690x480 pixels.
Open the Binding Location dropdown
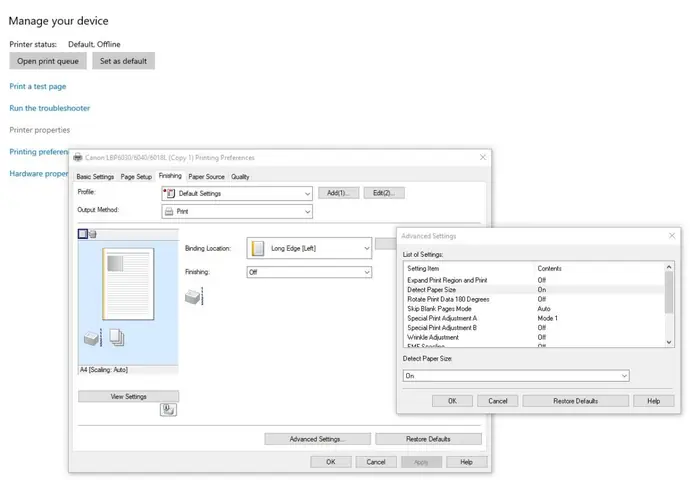coord(309,248)
